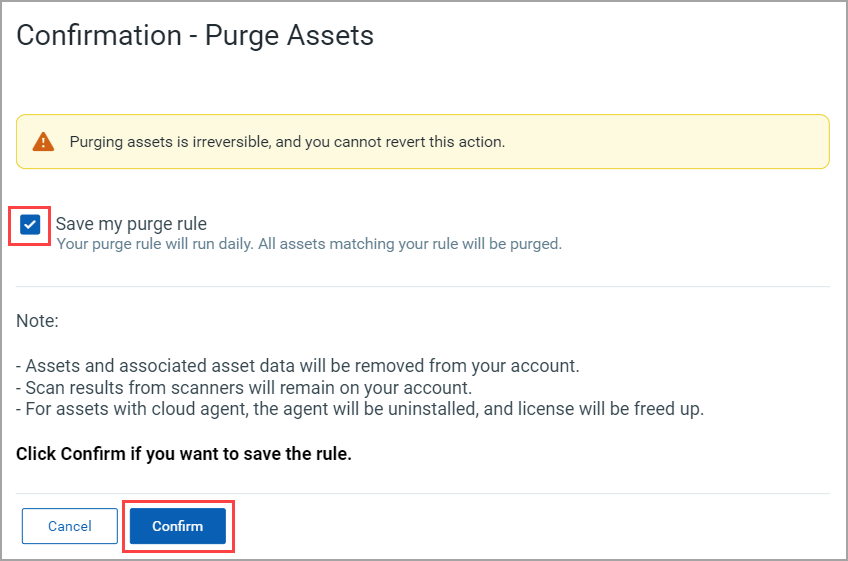Click the 'For assets with cloud agent' line
848x561 pixels.
pos(360,408)
